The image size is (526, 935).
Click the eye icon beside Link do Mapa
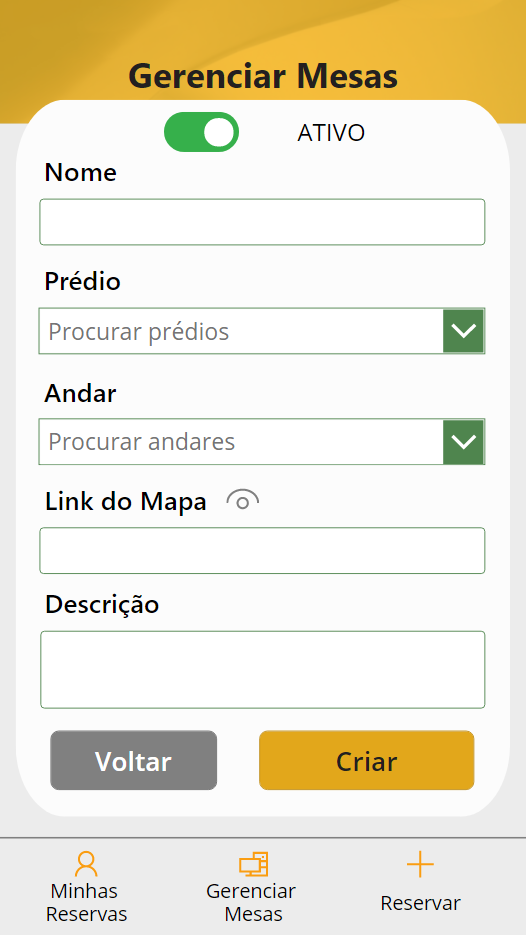(243, 501)
